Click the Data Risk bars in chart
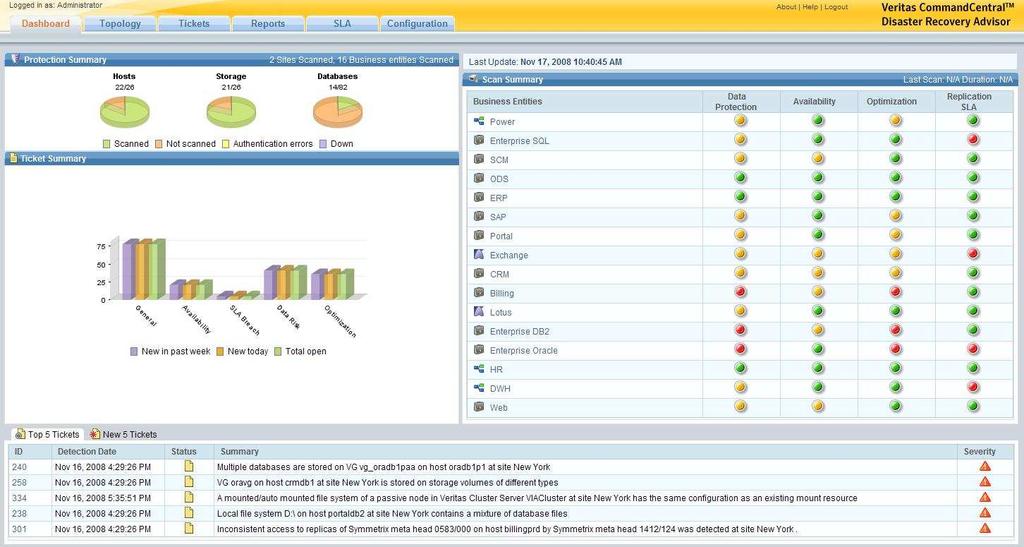 click(285, 283)
